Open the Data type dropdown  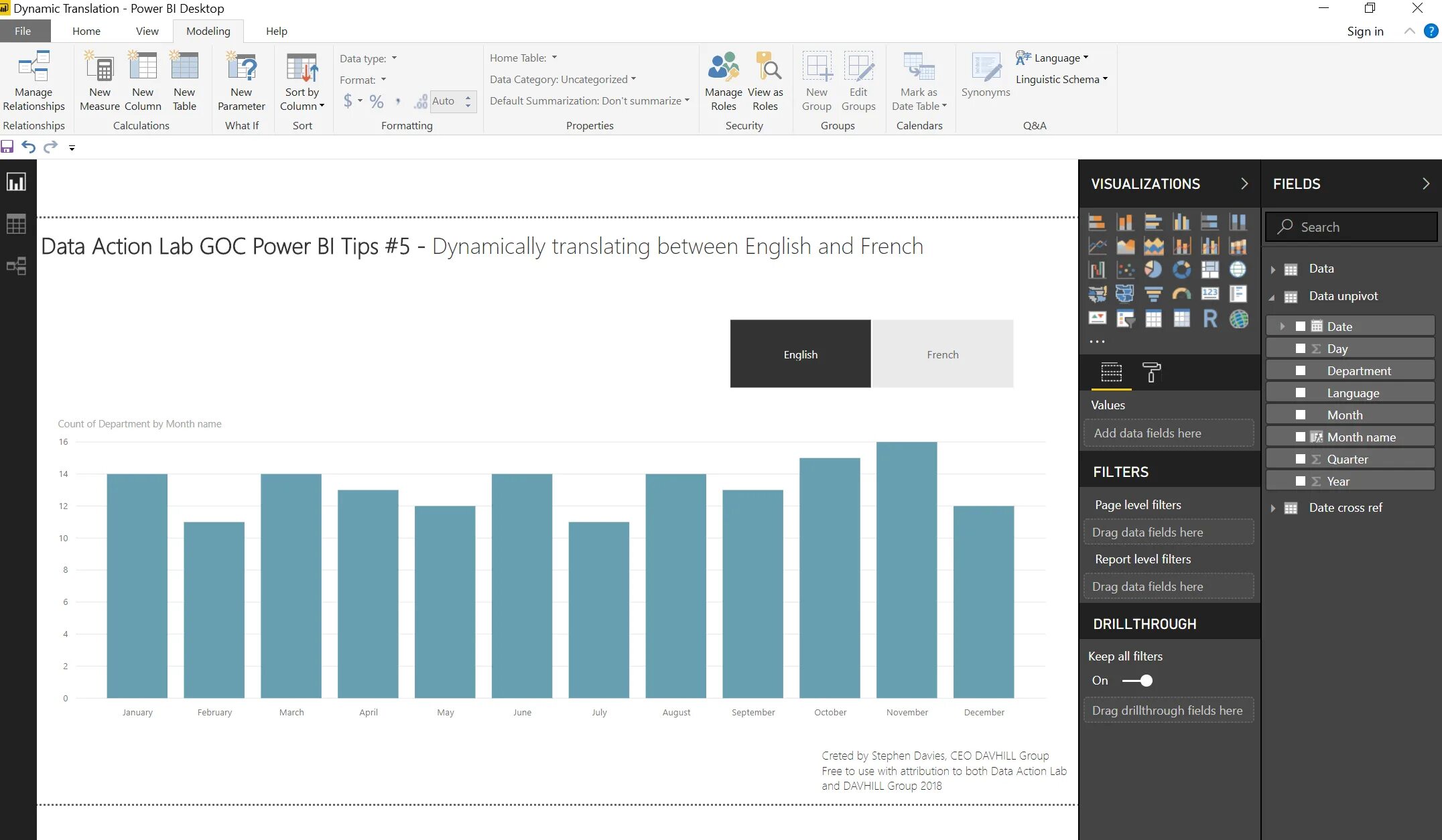tap(395, 57)
